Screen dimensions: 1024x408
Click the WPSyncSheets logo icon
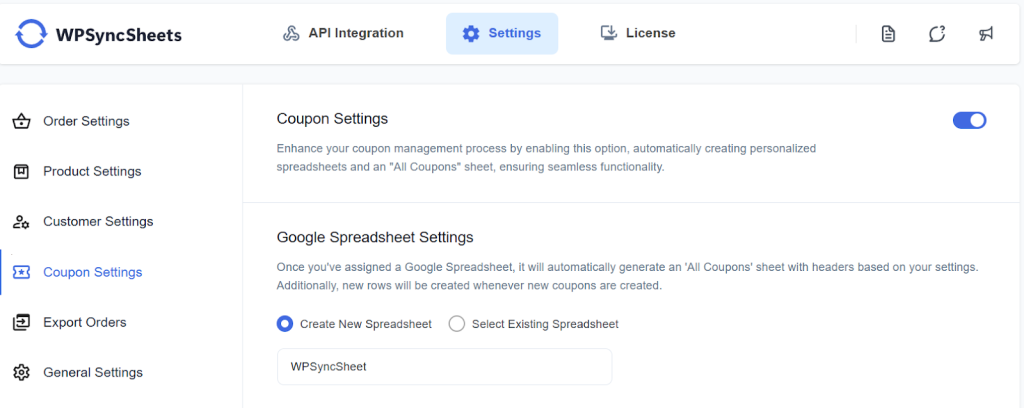click(x=31, y=34)
